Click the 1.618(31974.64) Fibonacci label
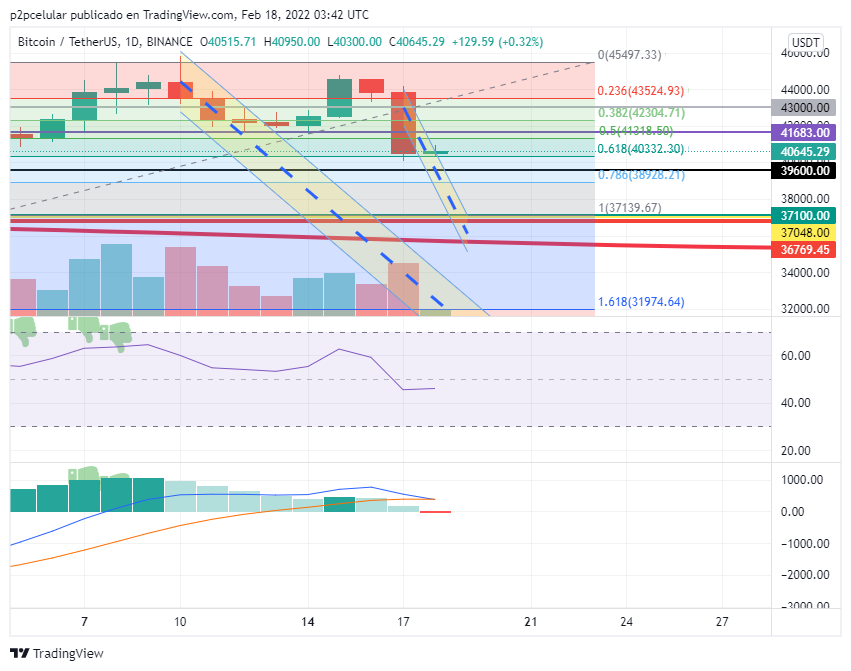Screen dimensions: 851x671 coord(641,302)
